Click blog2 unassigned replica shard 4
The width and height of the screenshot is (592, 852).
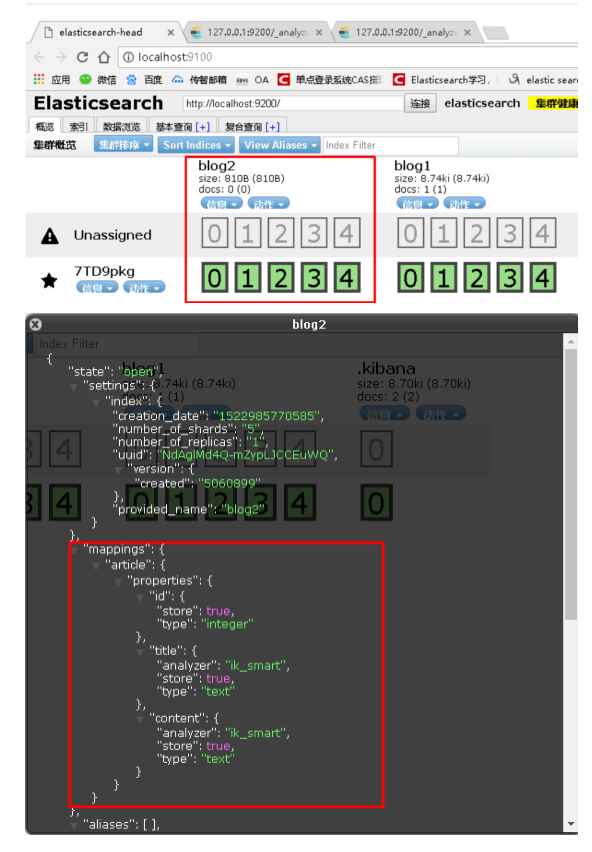[347, 233]
